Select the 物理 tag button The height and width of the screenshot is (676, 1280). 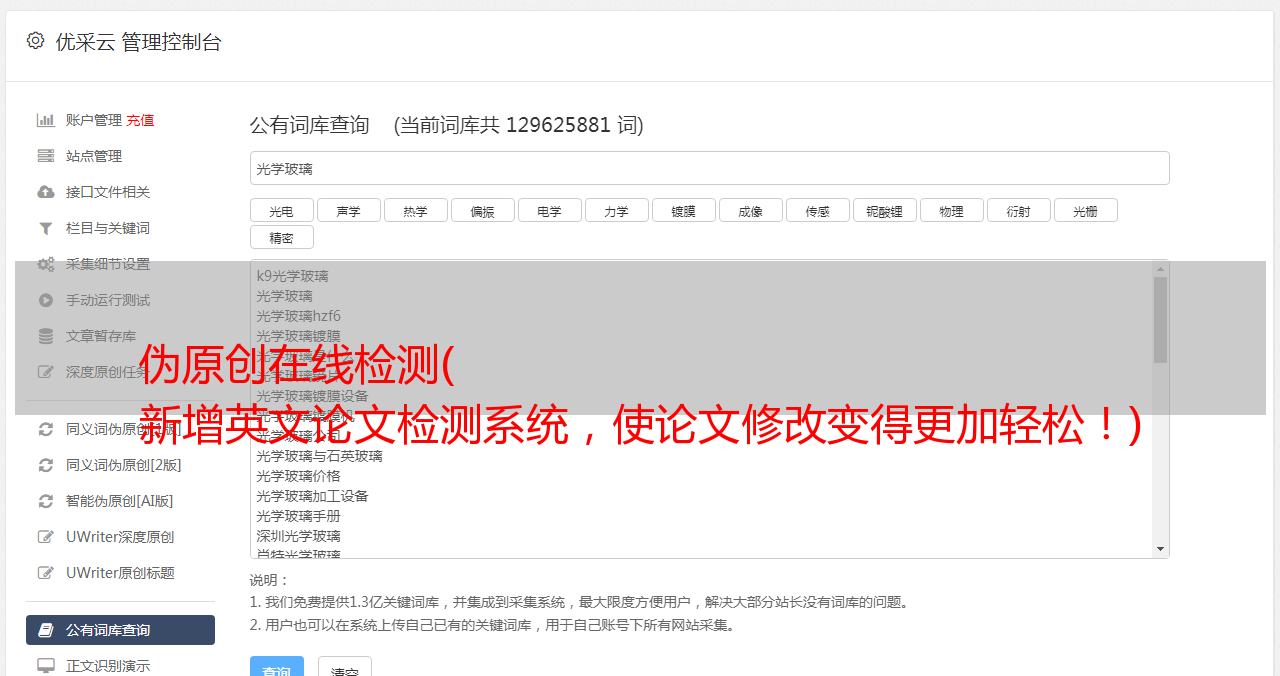coord(951,210)
